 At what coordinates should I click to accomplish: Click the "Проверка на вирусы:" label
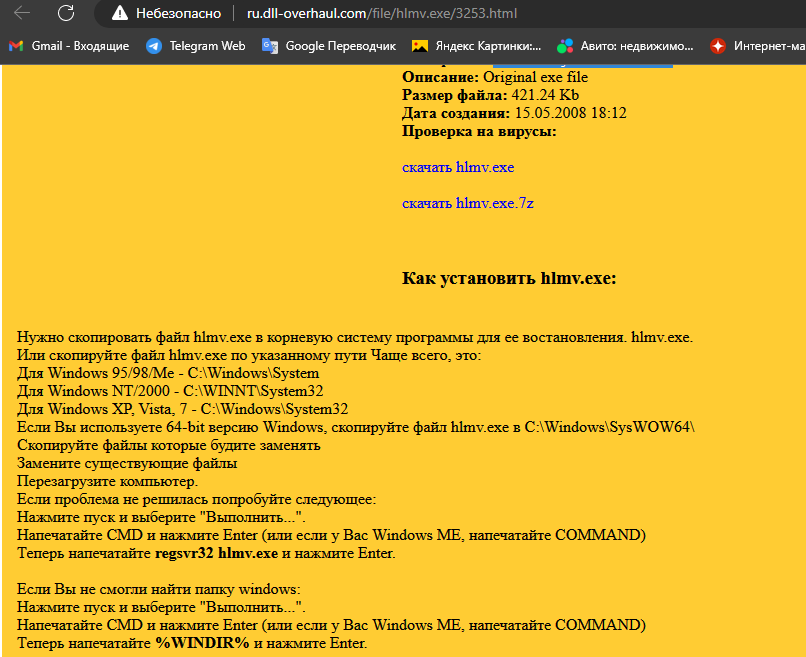coord(479,131)
